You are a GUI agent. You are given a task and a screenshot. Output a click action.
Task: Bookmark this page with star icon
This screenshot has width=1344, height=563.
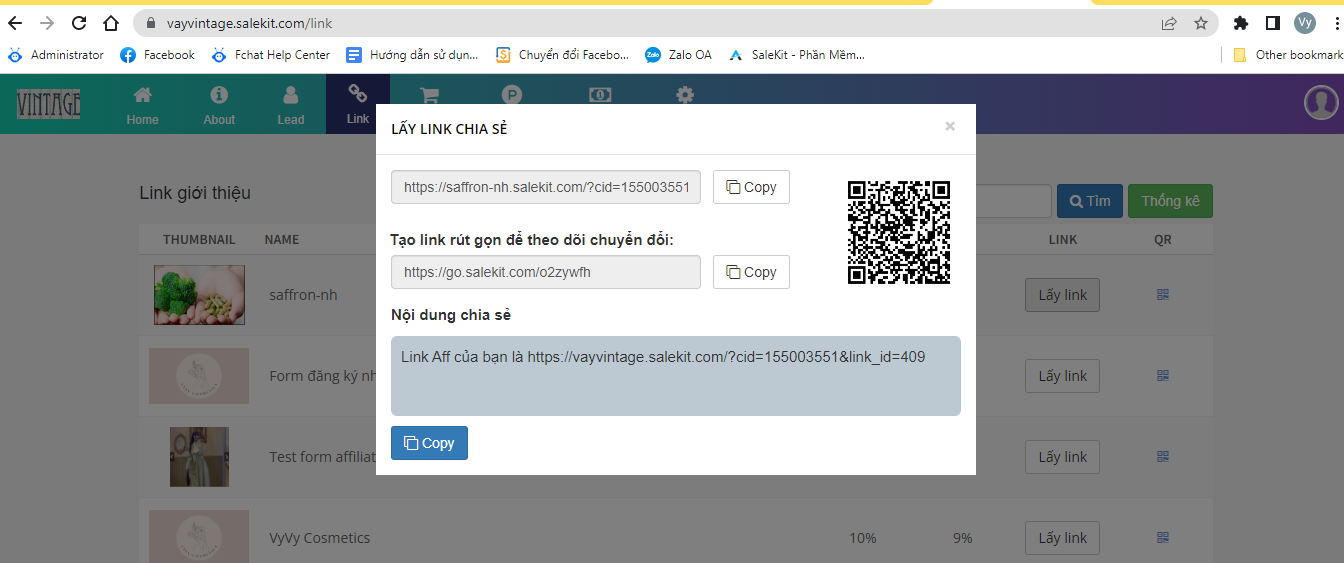click(1201, 23)
